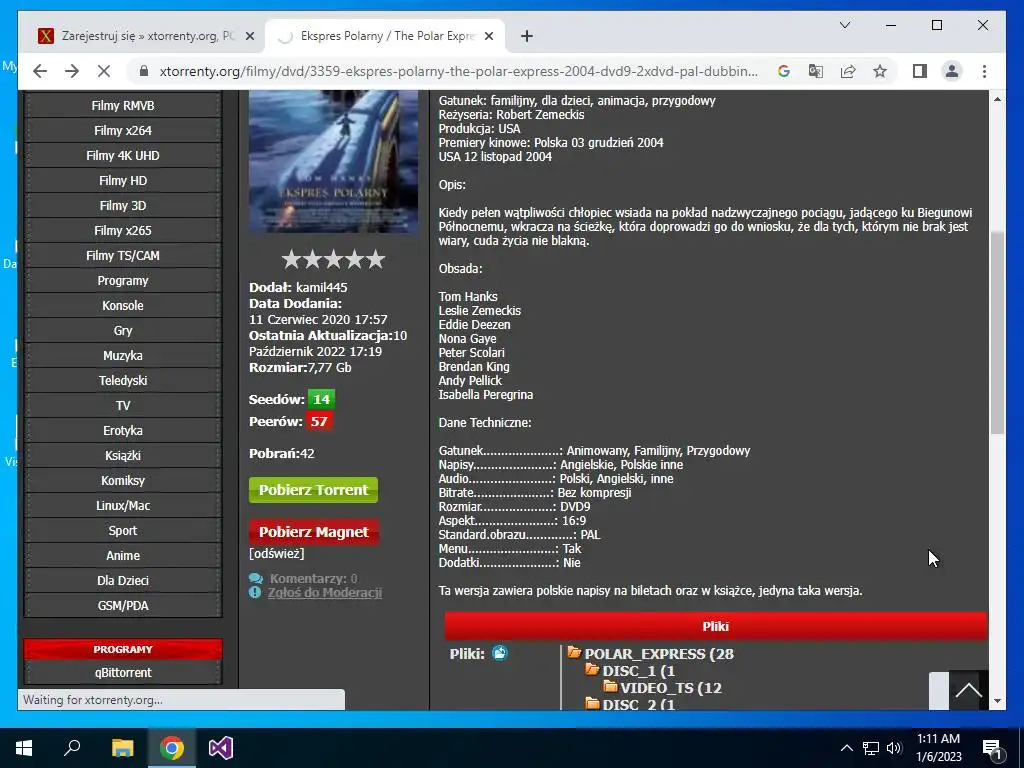
Task: Open the tab search dropdown
Action: (844, 25)
